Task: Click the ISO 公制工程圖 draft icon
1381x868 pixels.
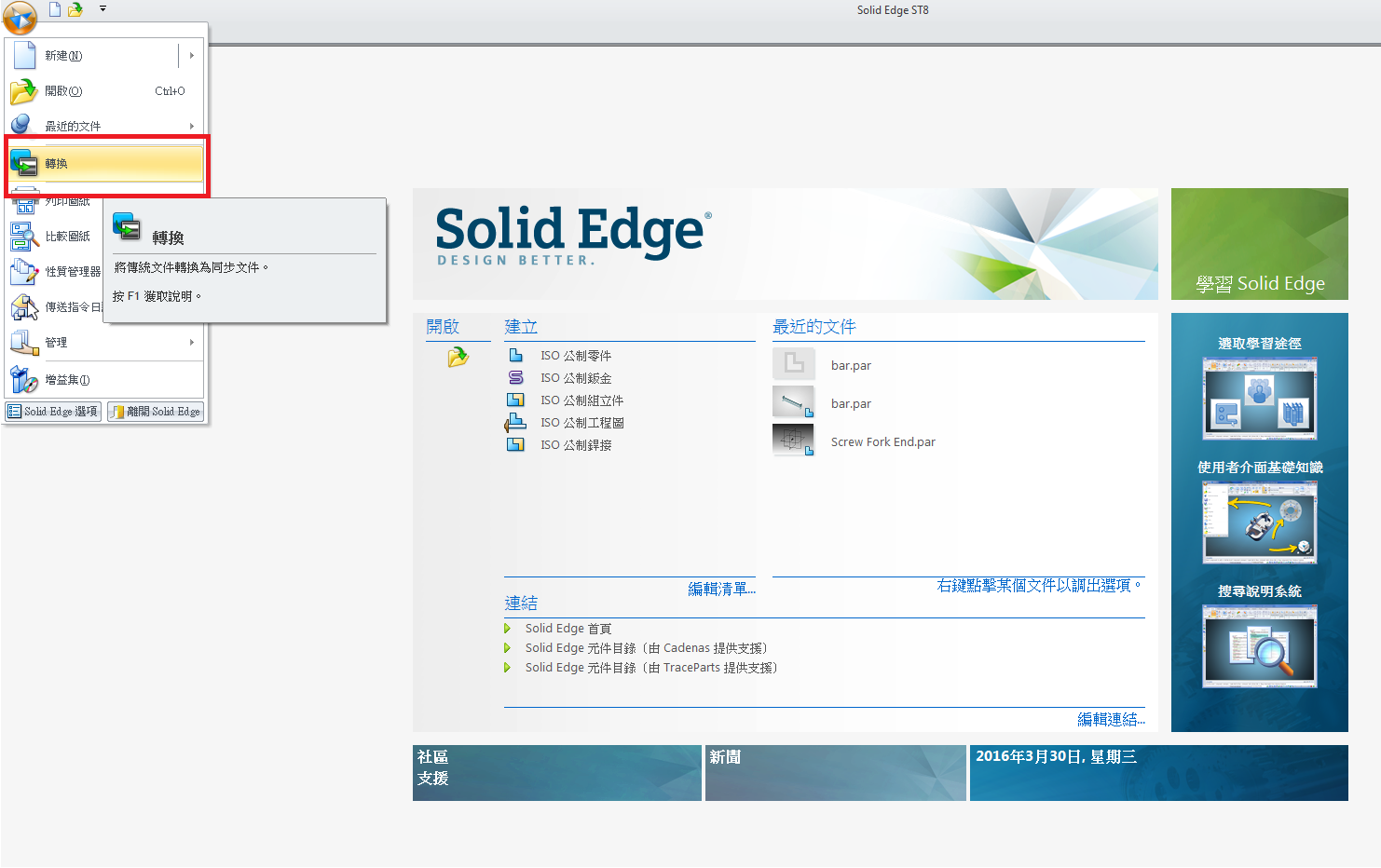Action: [515, 423]
